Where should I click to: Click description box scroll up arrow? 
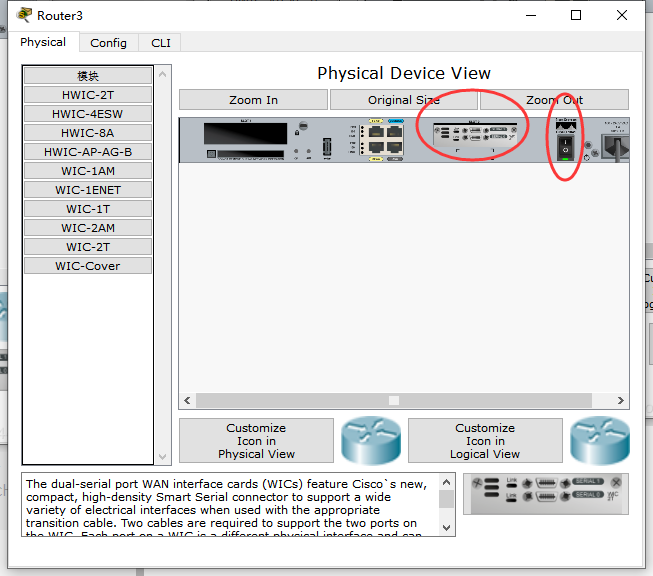point(446,482)
